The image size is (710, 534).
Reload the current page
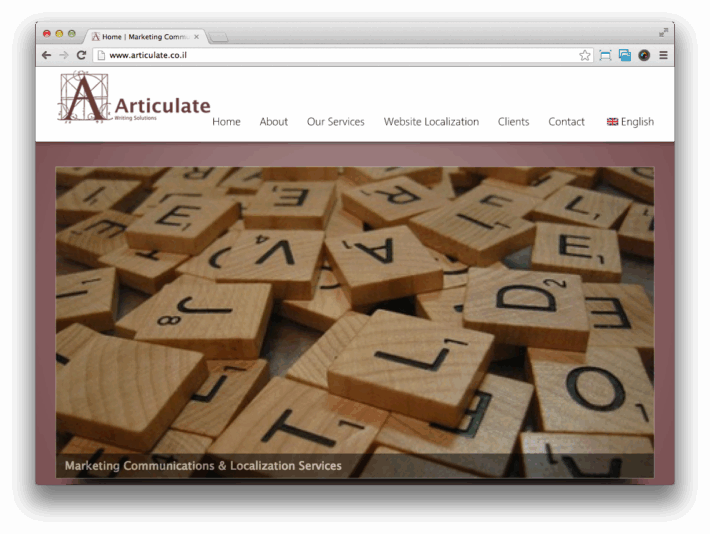(81, 55)
